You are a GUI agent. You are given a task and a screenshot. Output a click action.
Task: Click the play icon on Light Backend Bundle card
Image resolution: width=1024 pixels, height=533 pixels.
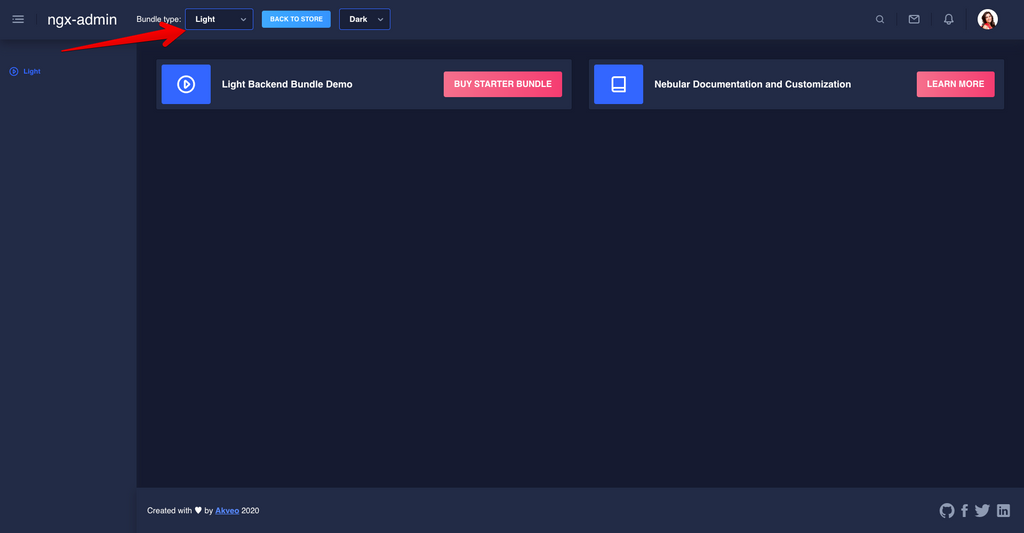click(x=186, y=84)
